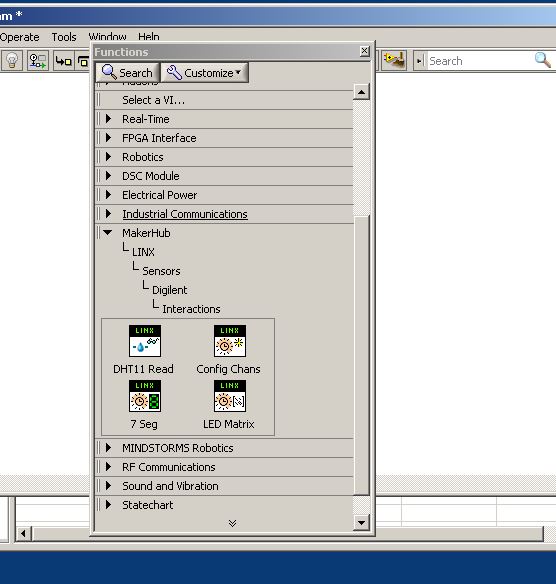
Task: Expand the RF Communications category
Action: [109, 467]
